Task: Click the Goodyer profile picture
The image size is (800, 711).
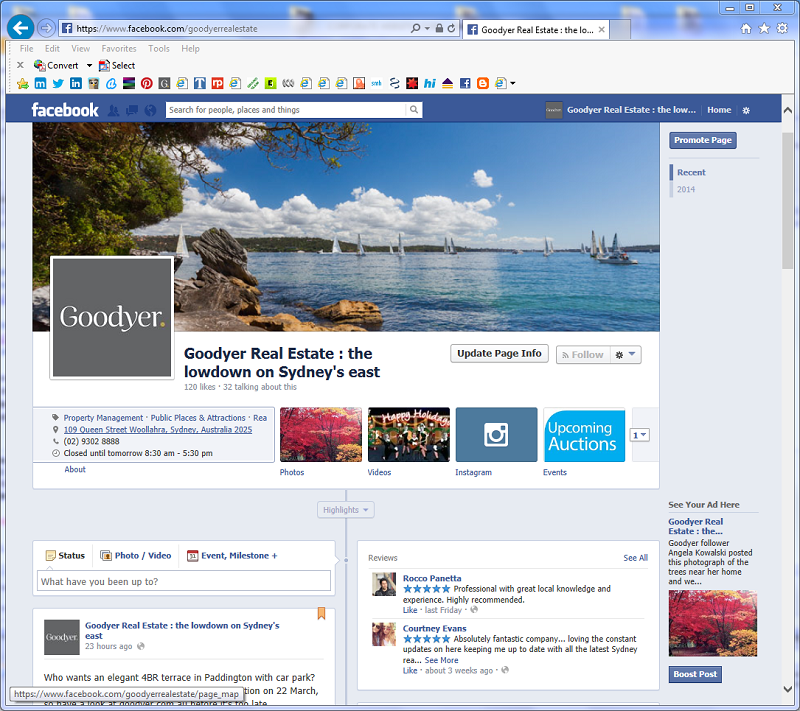Action: point(112,317)
